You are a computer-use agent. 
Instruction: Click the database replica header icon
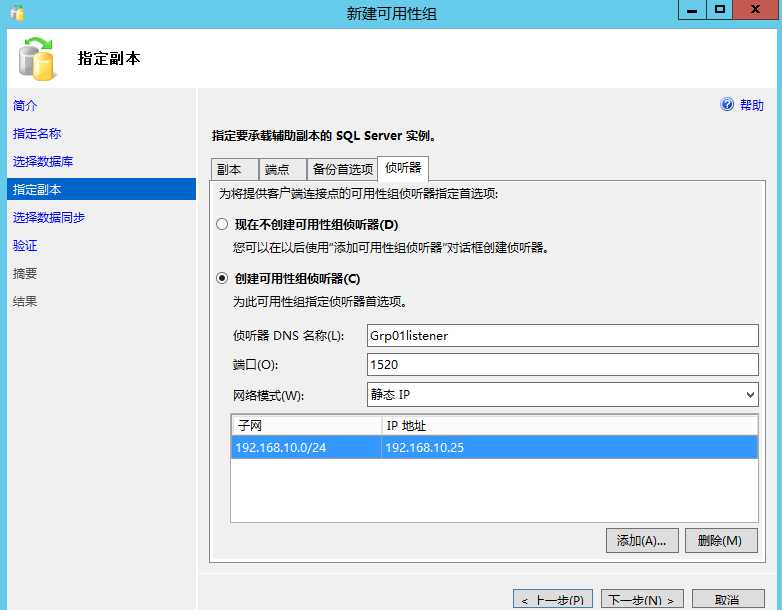pos(36,58)
